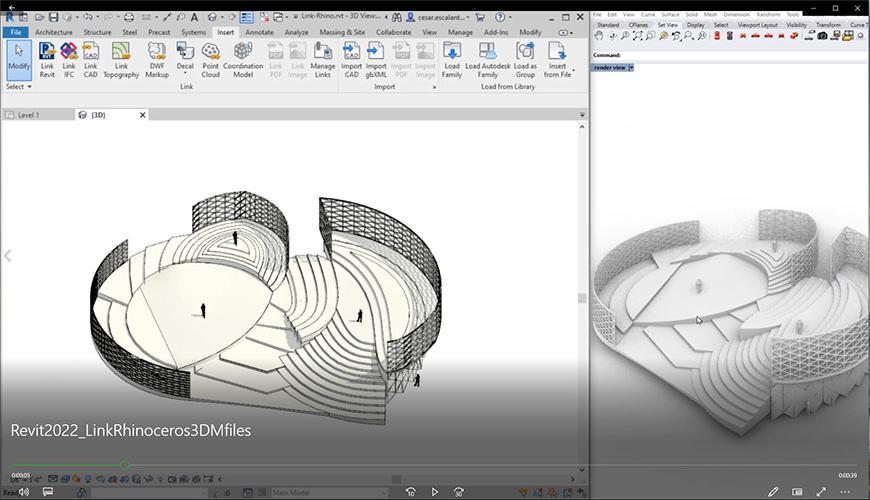Open the render view dropdown in Rhino
This screenshot has height=500, width=870.
click(631, 68)
